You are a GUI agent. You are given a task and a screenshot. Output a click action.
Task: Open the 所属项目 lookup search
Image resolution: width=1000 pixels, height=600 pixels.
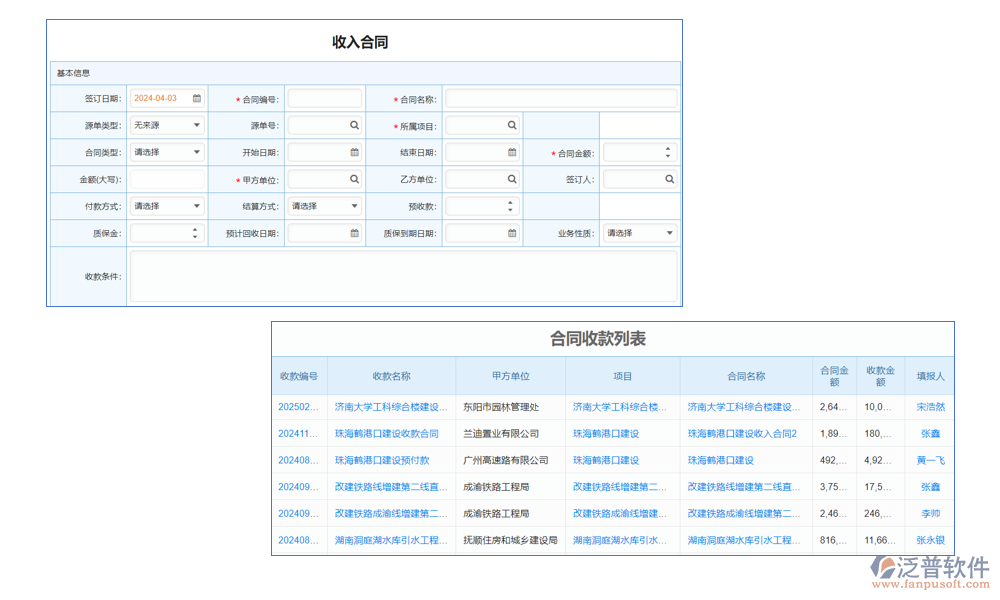tap(510, 125)
